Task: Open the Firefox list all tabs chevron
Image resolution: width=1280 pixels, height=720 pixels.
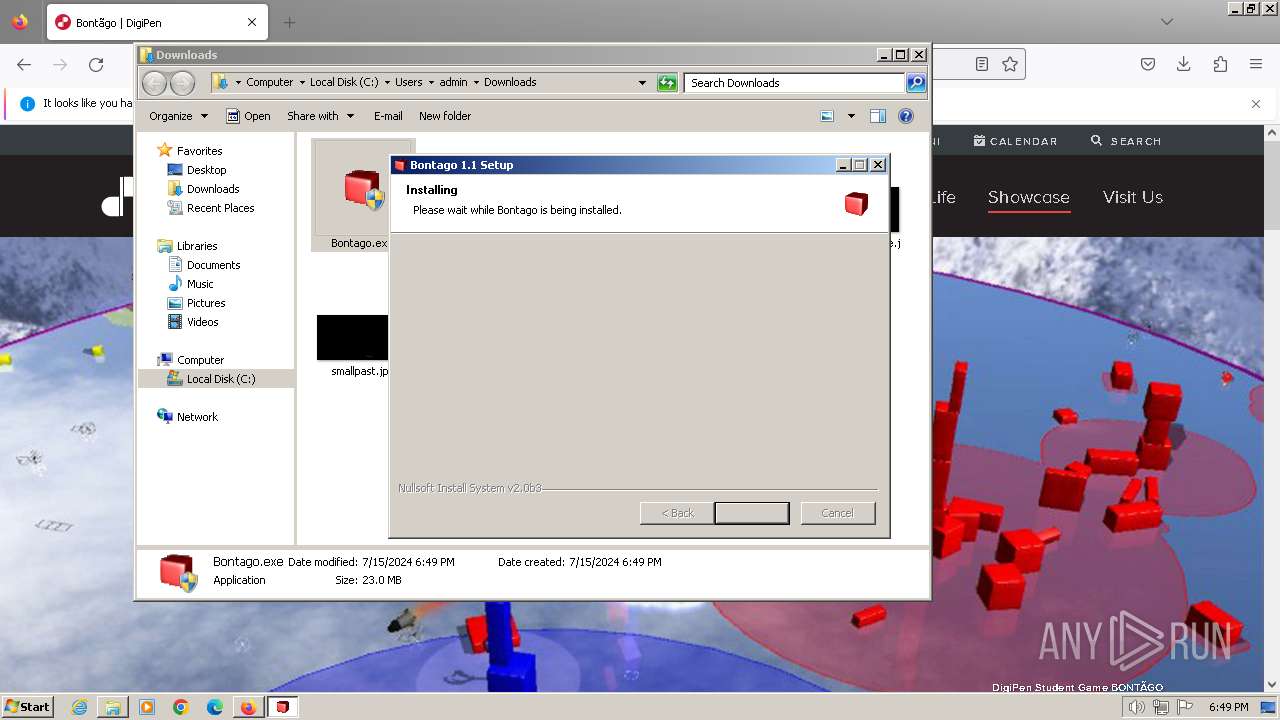Action: tap(1166, 22)
